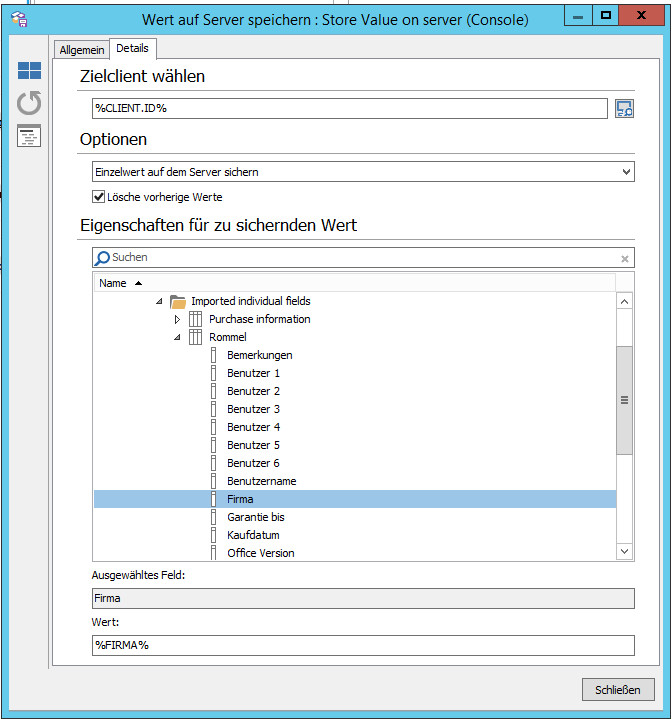The width and height of the screenshot is (672, 719).
Task: Select the Benutzername field in the tree
Action: coord(261,481)
